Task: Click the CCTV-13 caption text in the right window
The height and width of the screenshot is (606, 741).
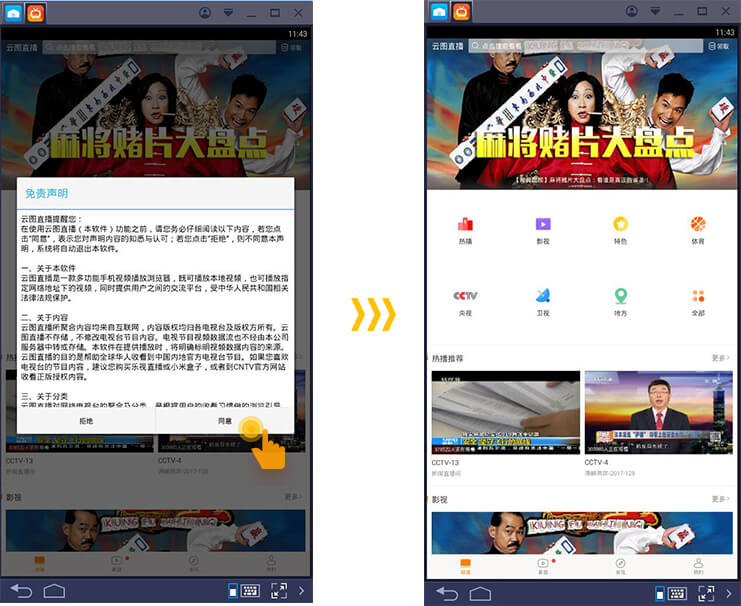Action: [445, 462]
